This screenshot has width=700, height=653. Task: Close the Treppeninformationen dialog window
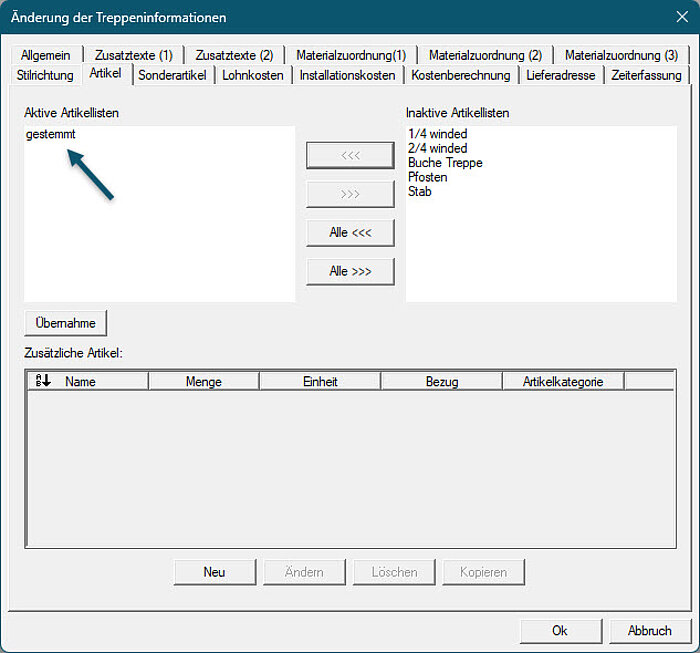point(681,17)
